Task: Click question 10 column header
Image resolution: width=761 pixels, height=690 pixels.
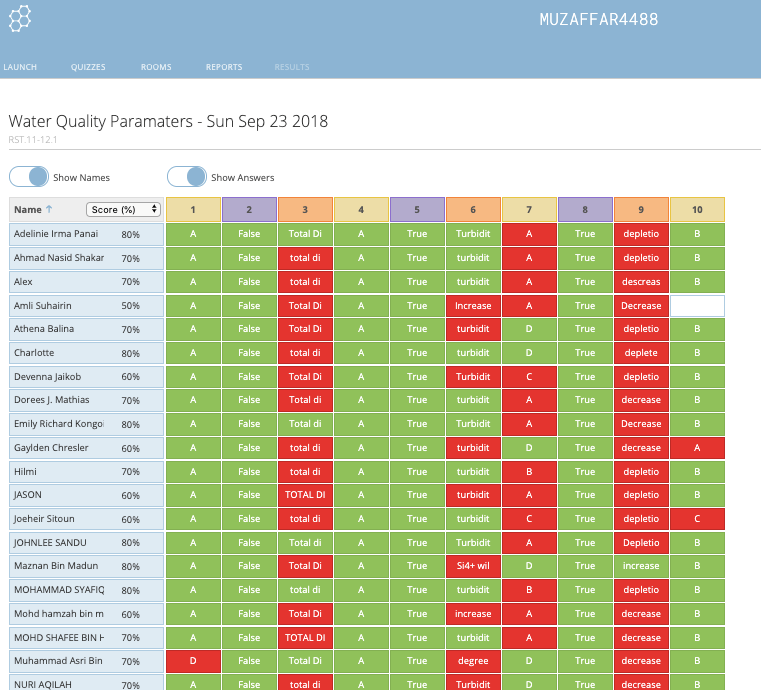Action: click(697, 210)
